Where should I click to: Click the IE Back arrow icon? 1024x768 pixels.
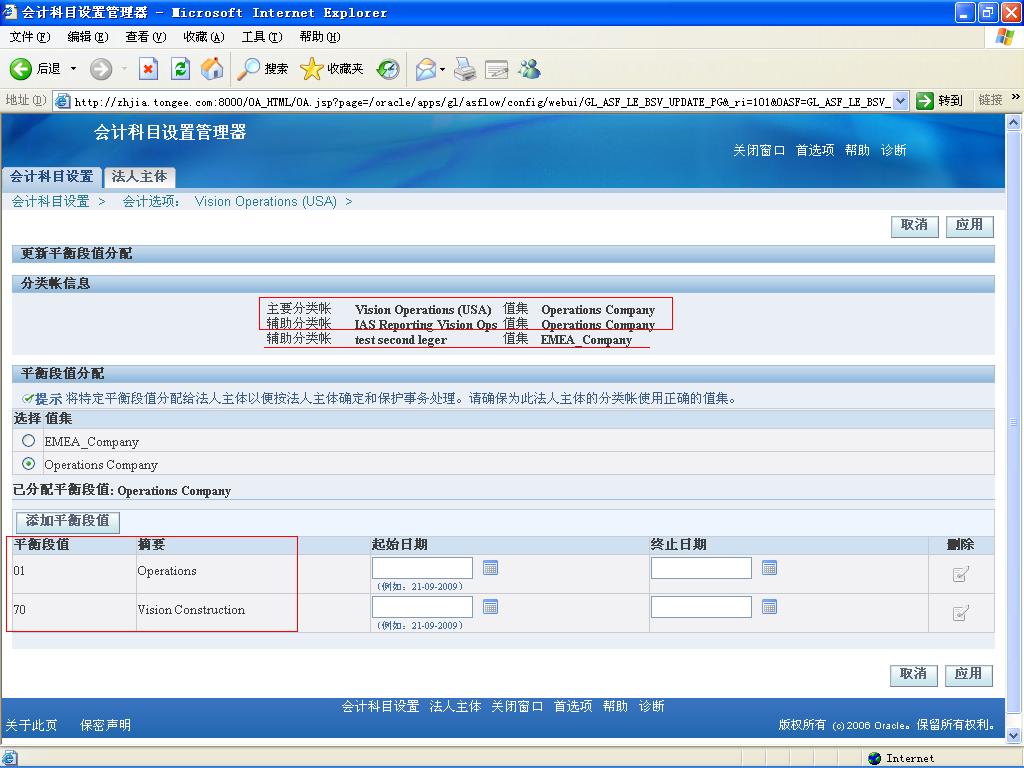pos(20,69)
